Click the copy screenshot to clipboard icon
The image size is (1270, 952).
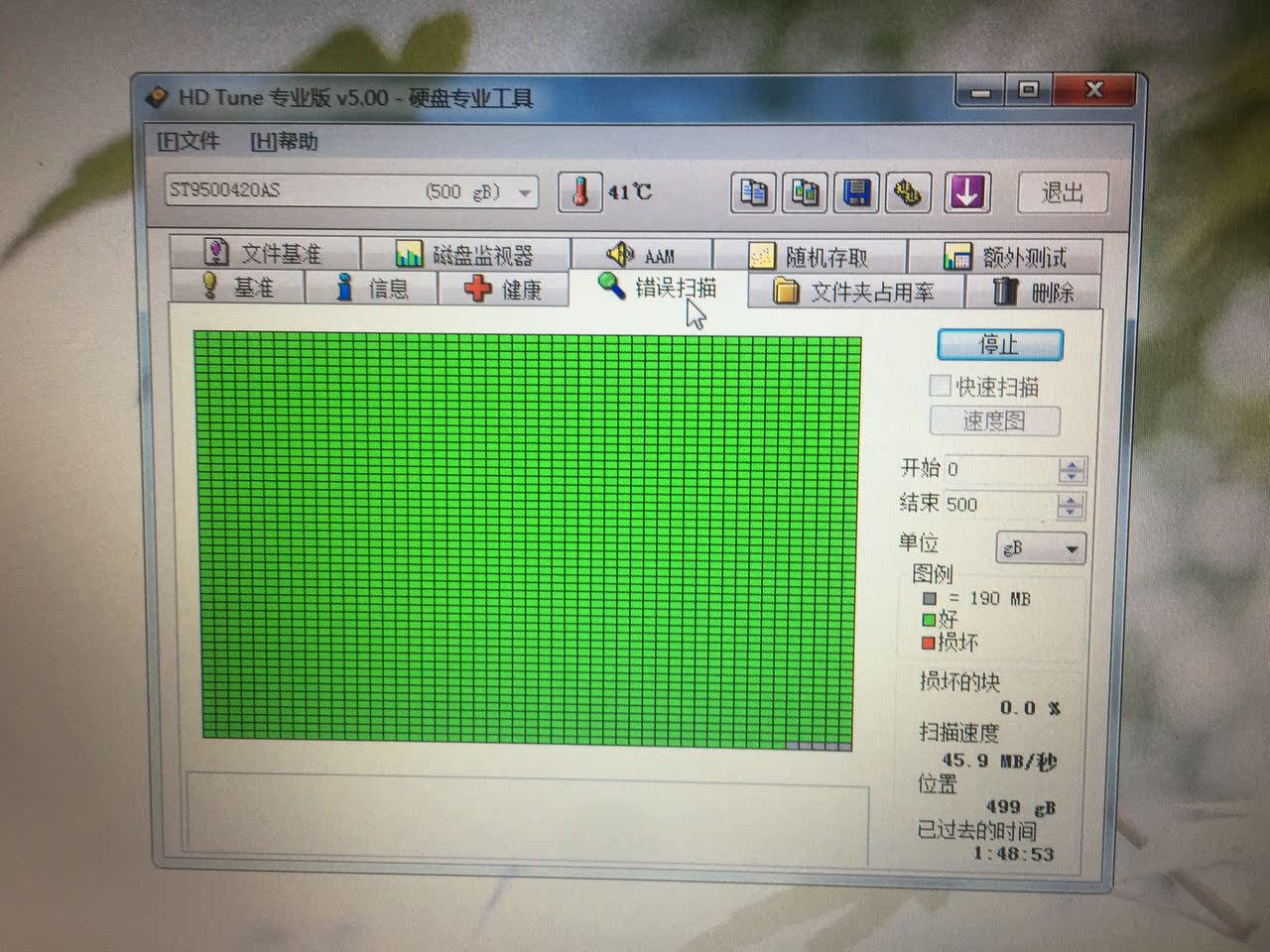click(806, 192)
